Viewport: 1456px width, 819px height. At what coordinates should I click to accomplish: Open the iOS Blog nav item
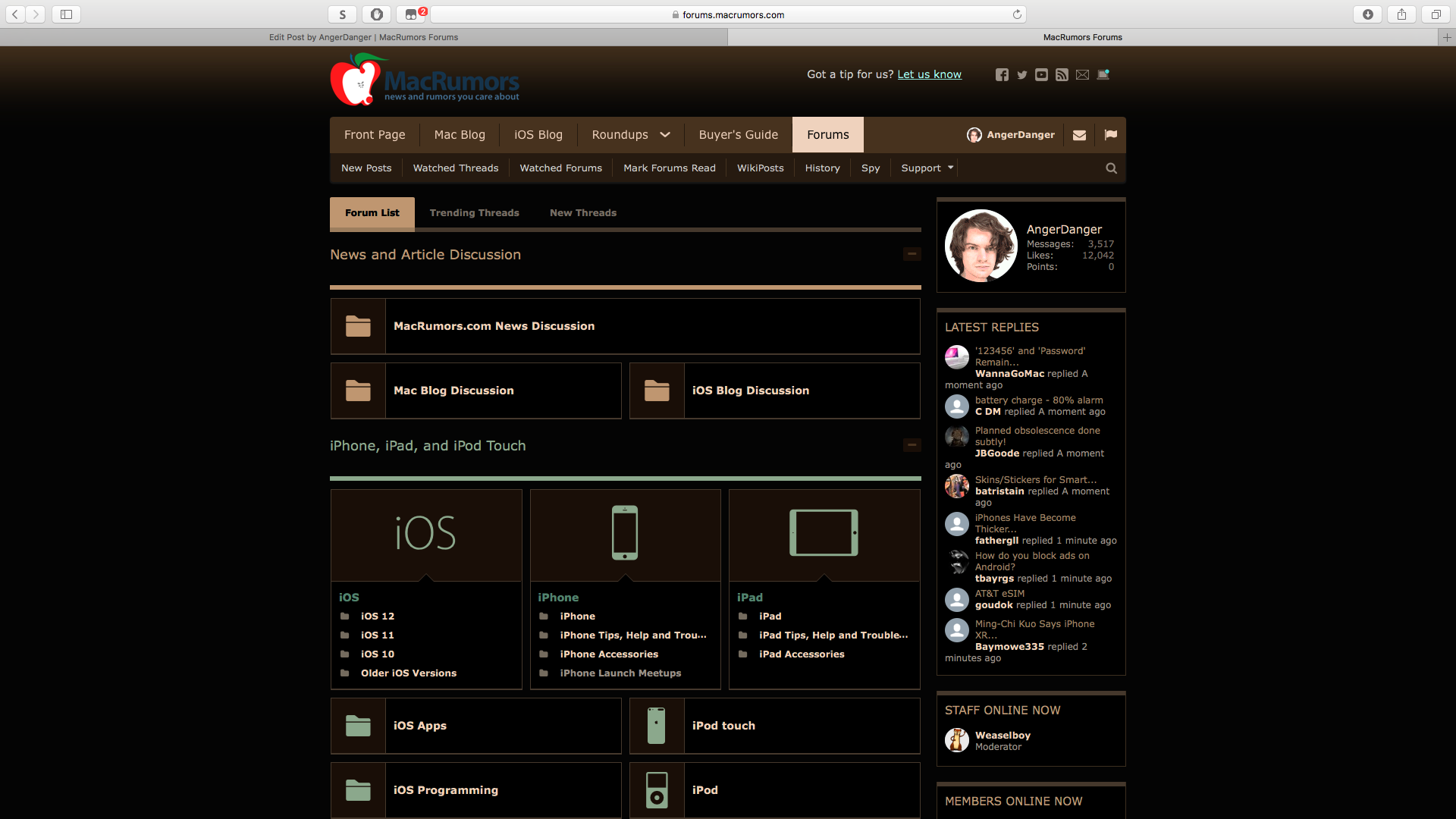(x=538, y=135)
